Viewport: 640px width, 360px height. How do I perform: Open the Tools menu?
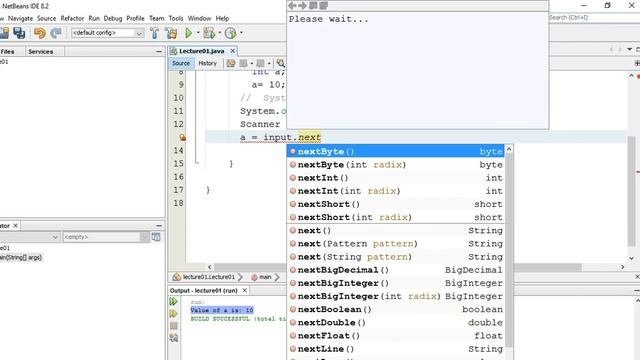pos(176,18)
